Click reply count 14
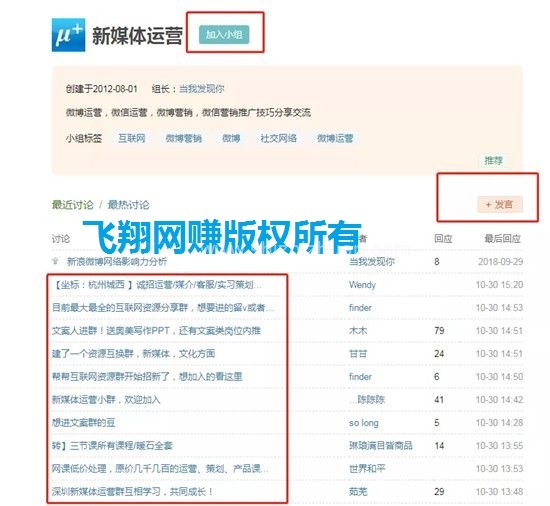The height and width of the screenshot is (506, 550). point(439,446)
